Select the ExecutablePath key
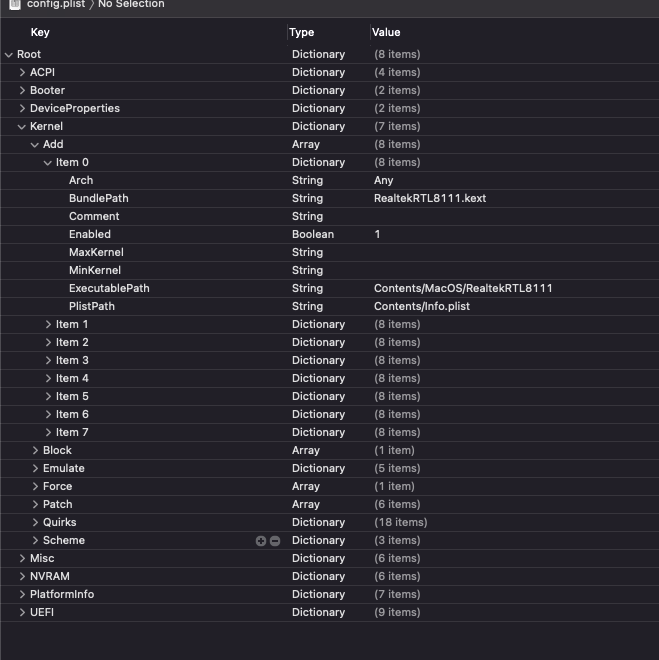The image size is (659, 660). (x=109, y=289)
